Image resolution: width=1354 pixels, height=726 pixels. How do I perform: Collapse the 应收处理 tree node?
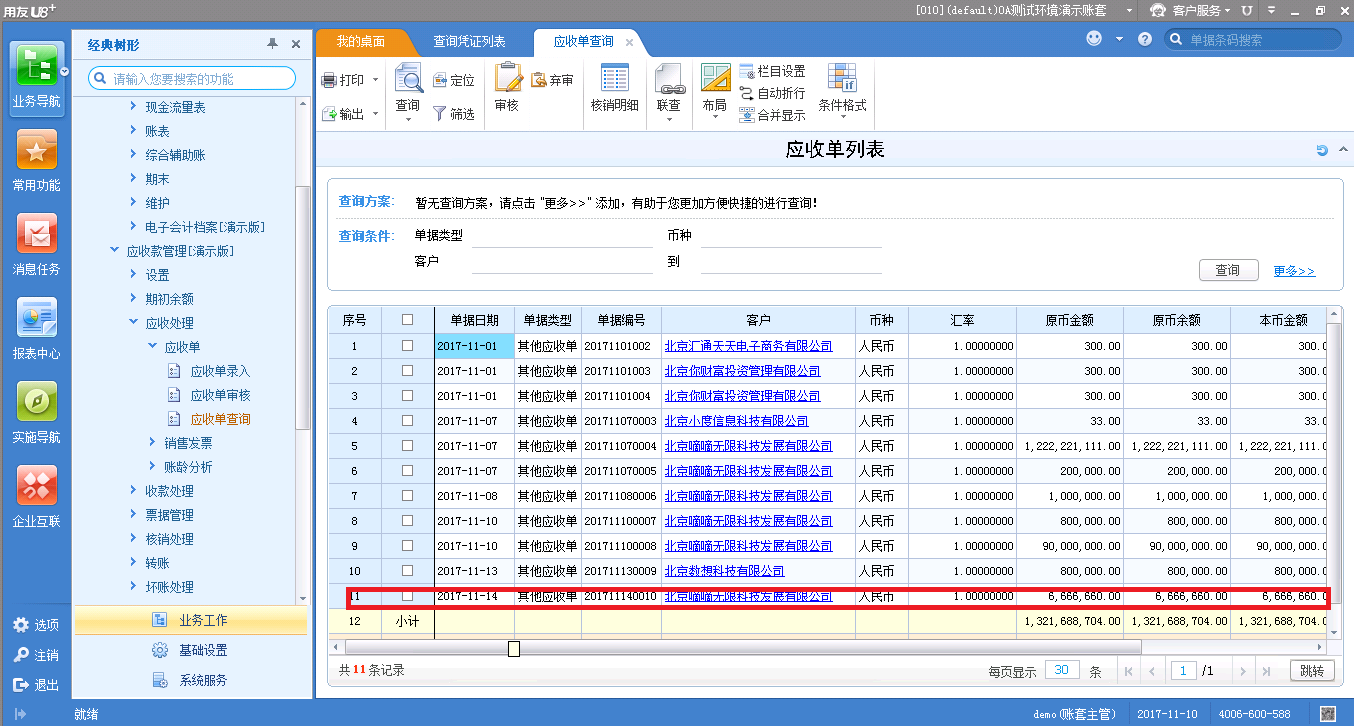pos(134,323)
